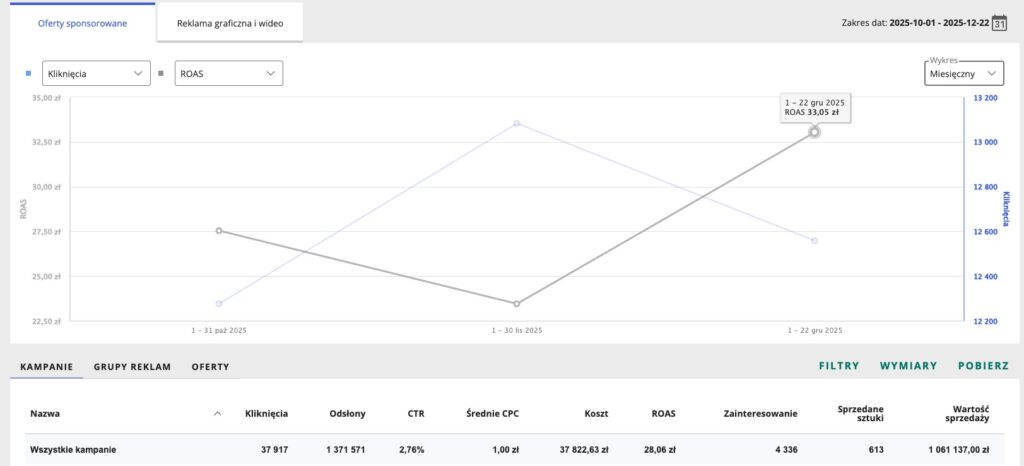Open the date range calendar icon
This screenshot has width=1024, height=466.
click(998, 23)
